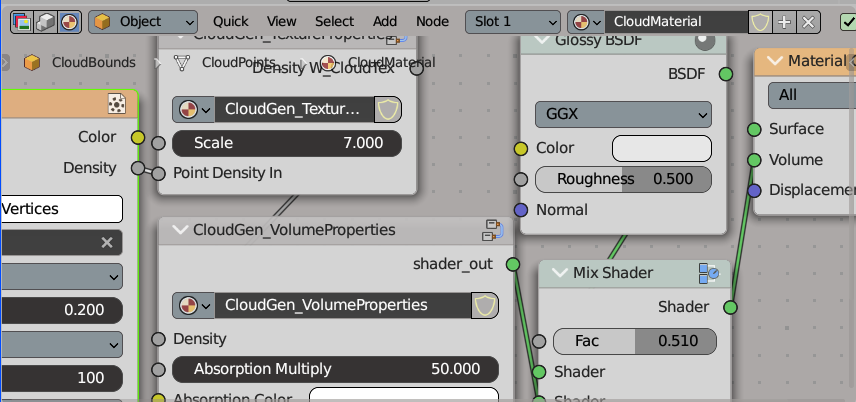856x402 pixels.
Task: Open the View menu
Action: coord(282,21)
